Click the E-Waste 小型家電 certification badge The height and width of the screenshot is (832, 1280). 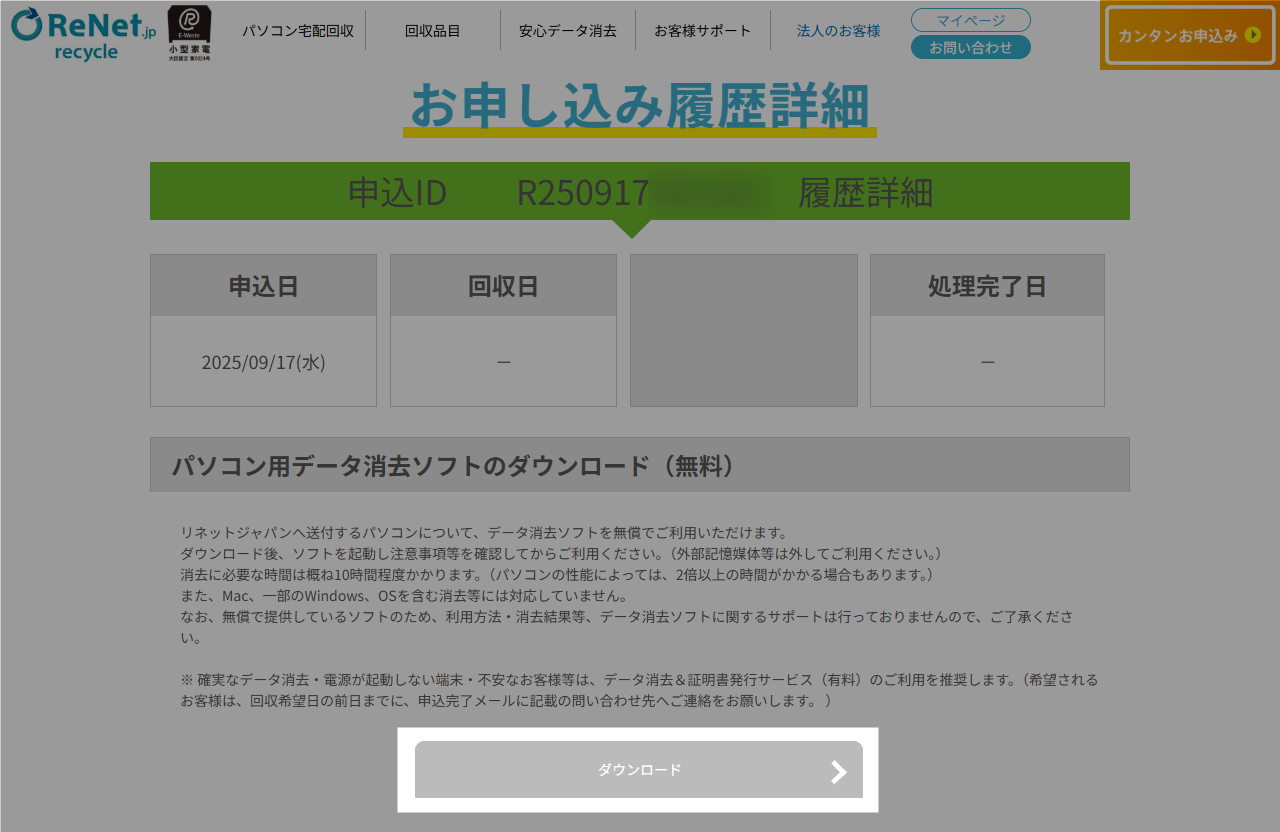189,33
